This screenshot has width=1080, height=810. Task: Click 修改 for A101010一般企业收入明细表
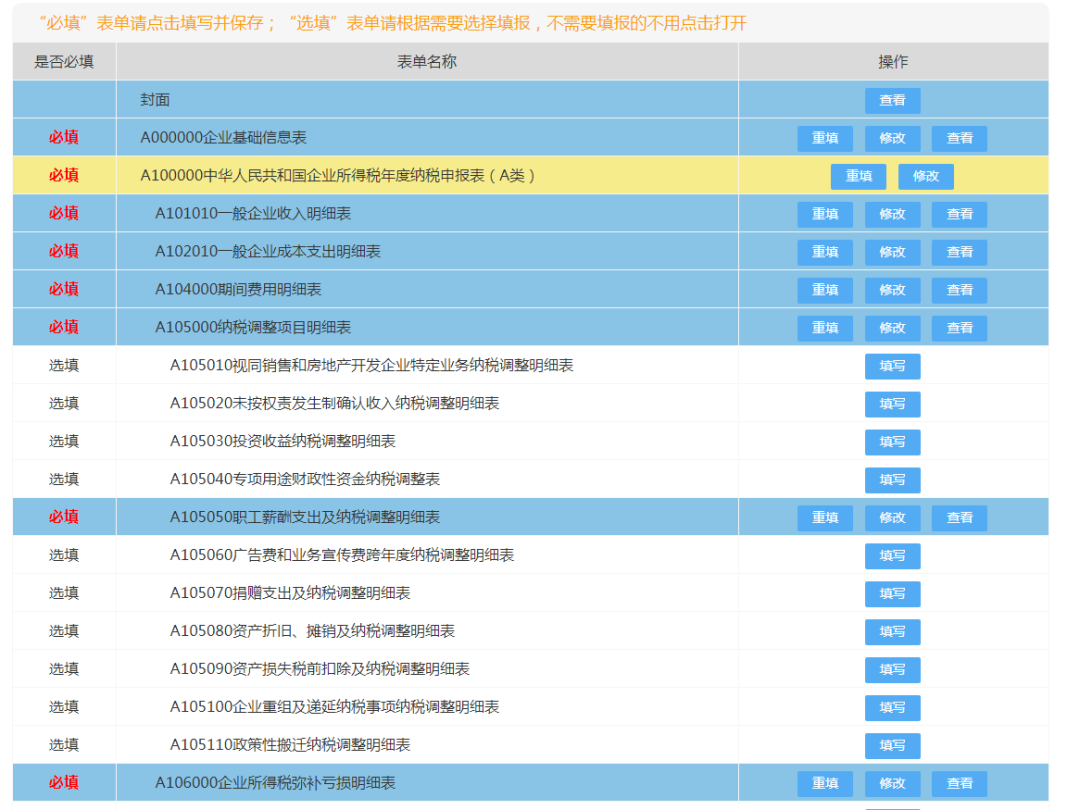pyautogui.click(x=892, y=214)
